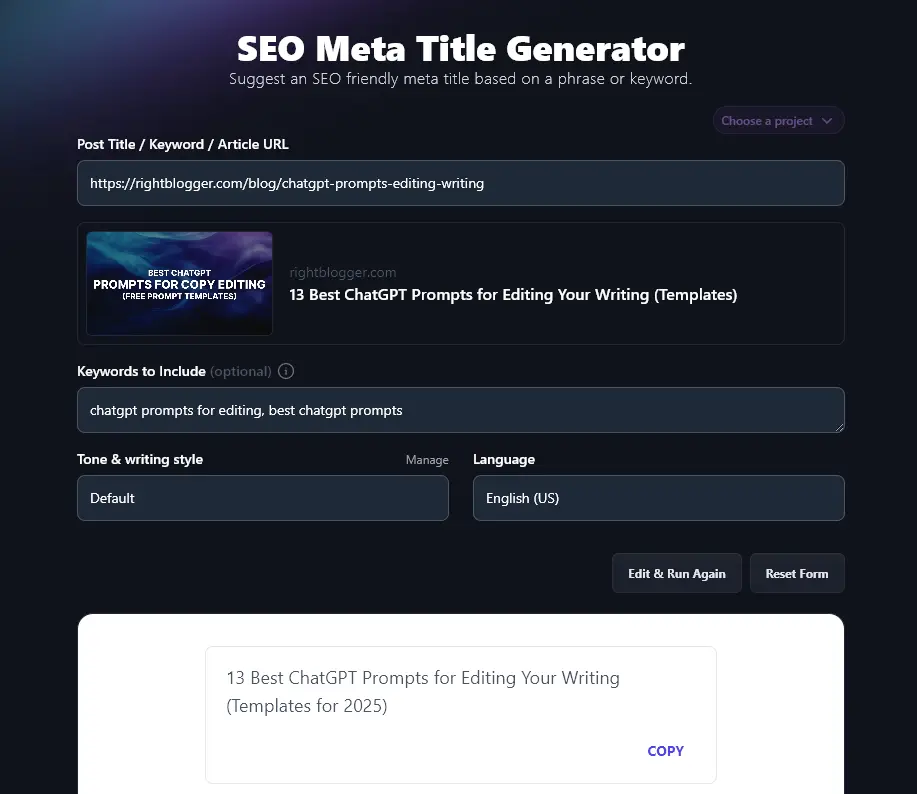Open the article preview thumbnail image
This screenshot has width=917, height=794.
[180, 283]
